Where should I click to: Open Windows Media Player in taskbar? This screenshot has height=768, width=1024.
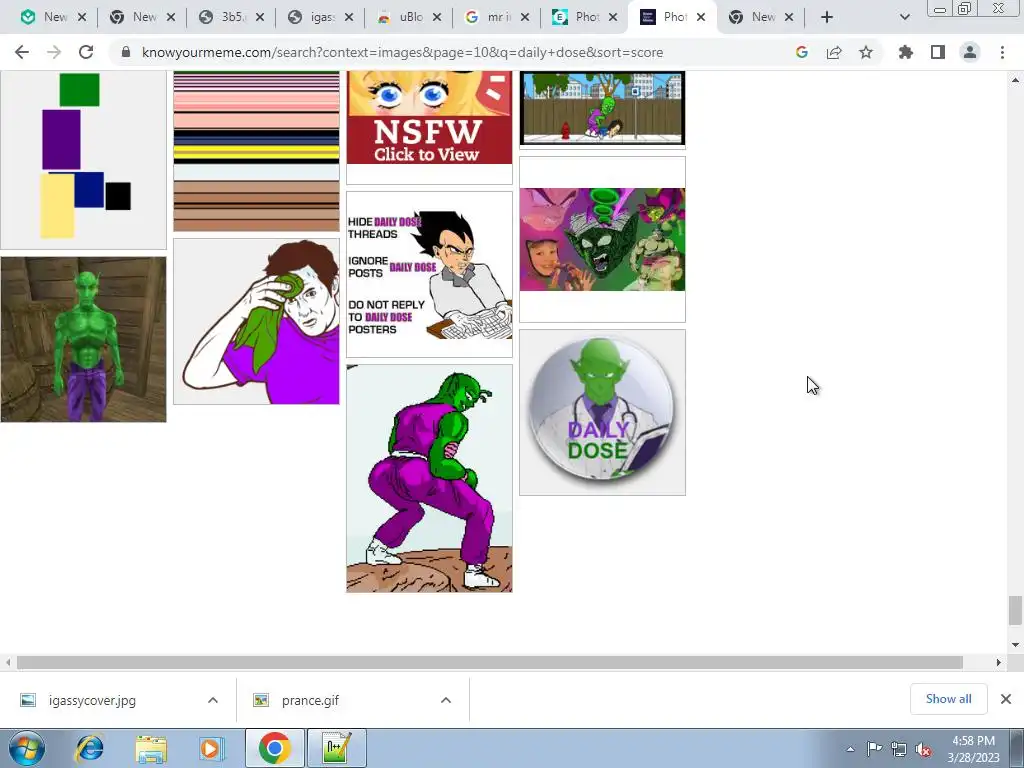[211, 748]
